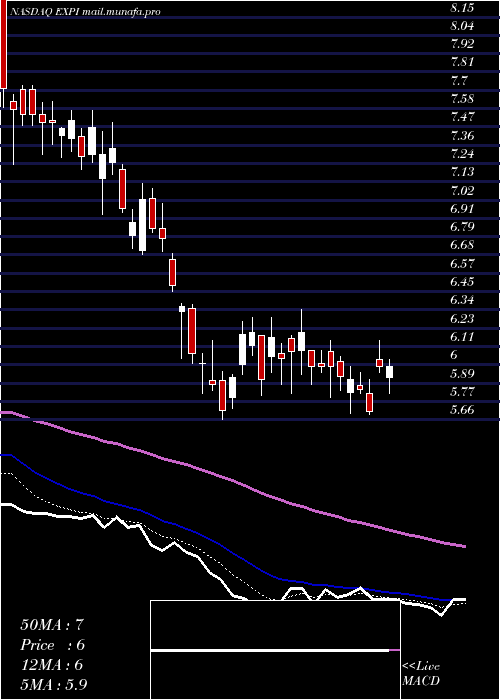Click the 6.34 price axis label
The height and width of the screenshot is (700, 500).
pyautogui.click(x=462, y=300)
